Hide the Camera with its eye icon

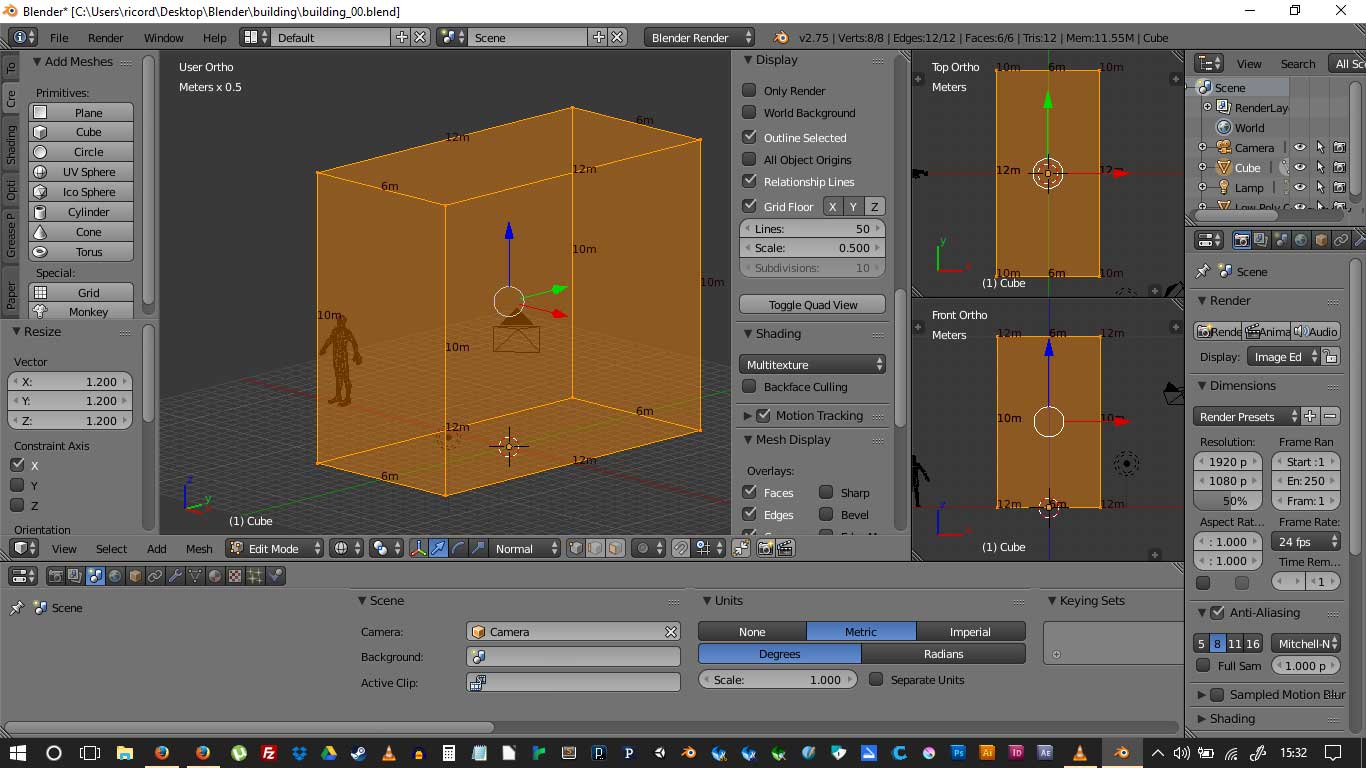(x=1299, y=147)
